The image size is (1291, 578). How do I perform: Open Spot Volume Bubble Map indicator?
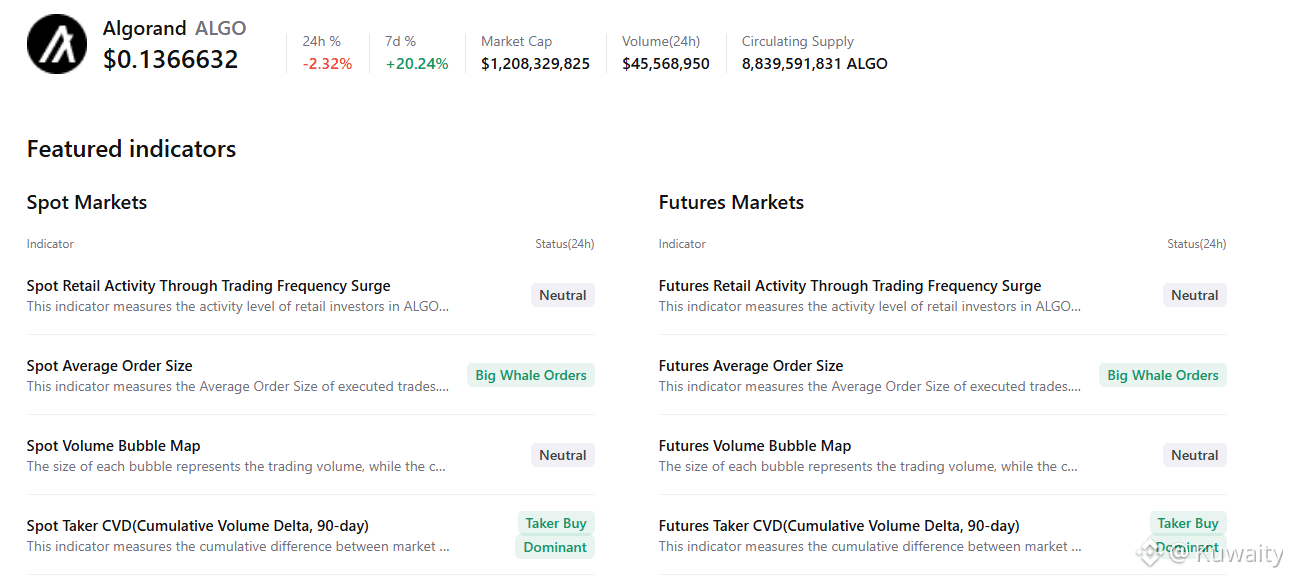coord(113,446)
